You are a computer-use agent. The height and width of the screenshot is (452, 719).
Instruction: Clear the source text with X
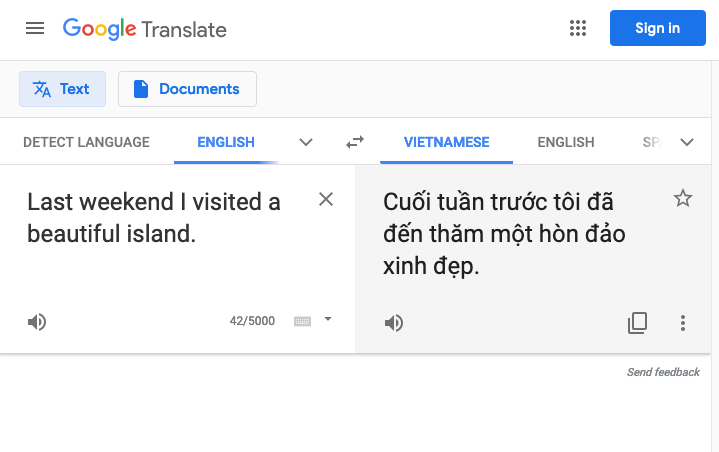326,199
